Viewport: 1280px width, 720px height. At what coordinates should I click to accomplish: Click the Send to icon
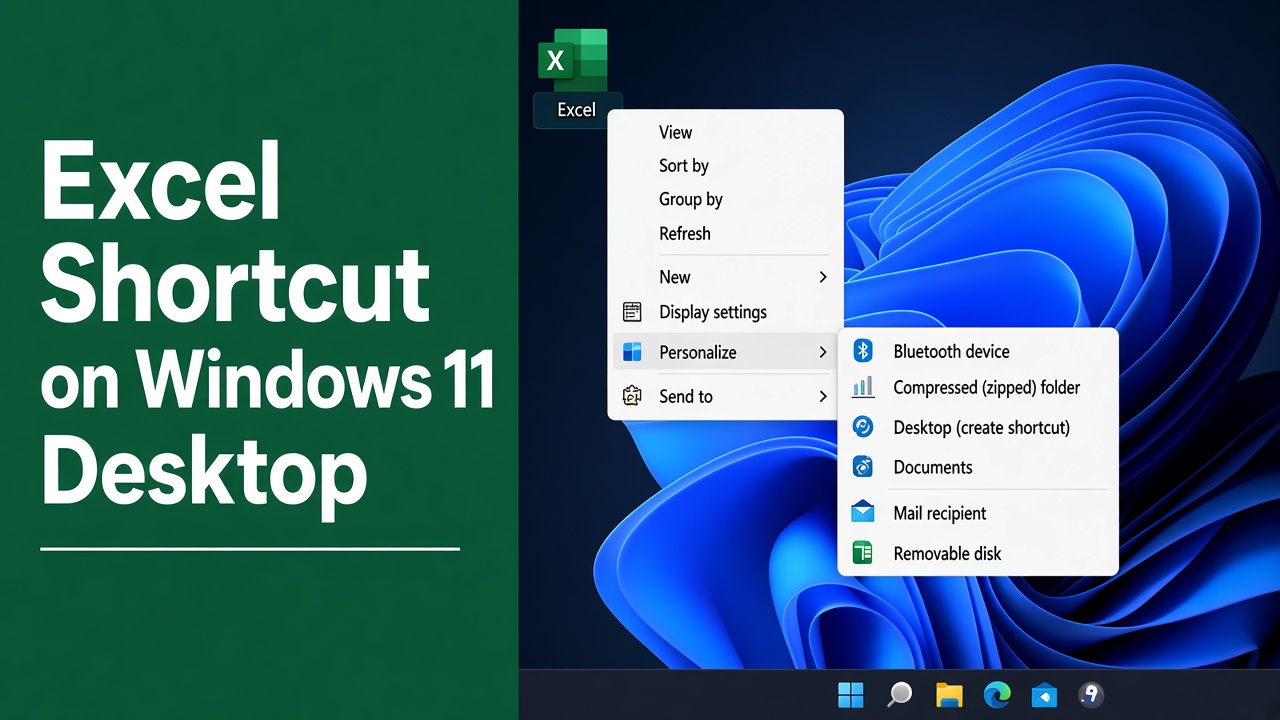point(632,396)
